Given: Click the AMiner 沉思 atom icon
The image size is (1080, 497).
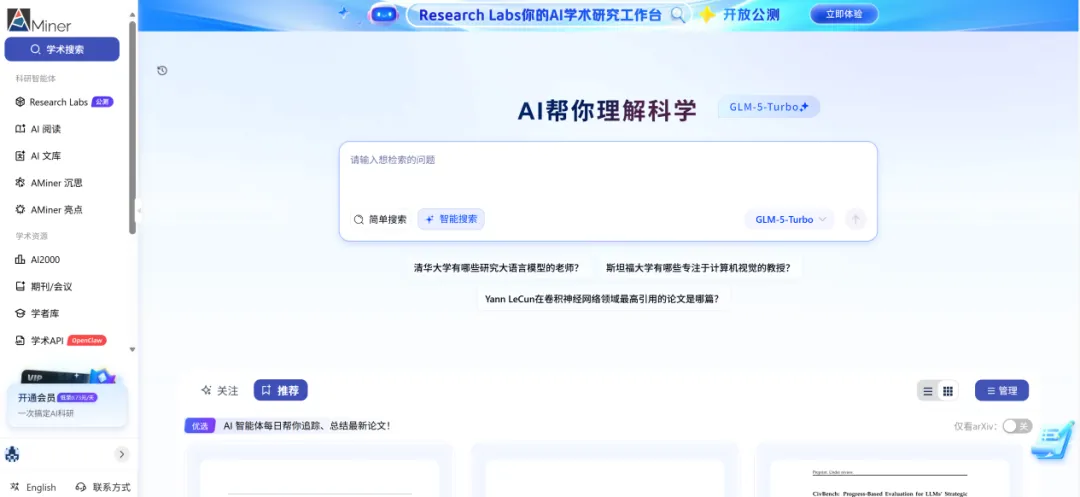Looking at the screenshot, I should click(x=20, y=182).
